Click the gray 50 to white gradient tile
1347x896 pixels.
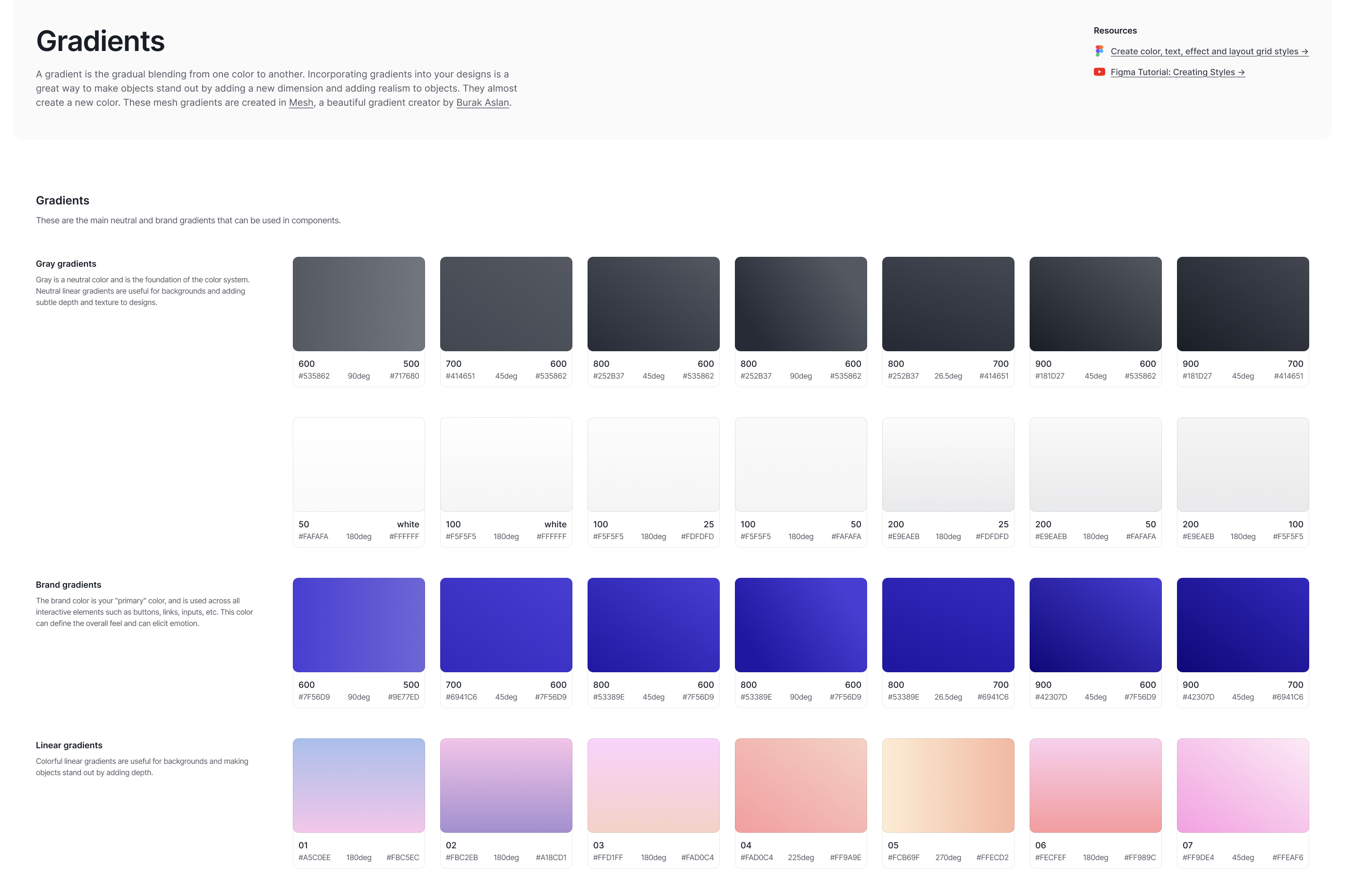(358, 464)
